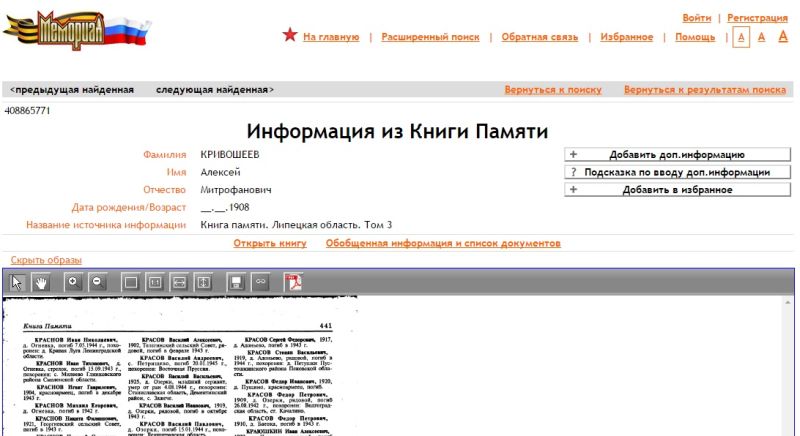Fit the page image to height
Image resolution: width=800 pixels, height=436 pixels.
203,282
